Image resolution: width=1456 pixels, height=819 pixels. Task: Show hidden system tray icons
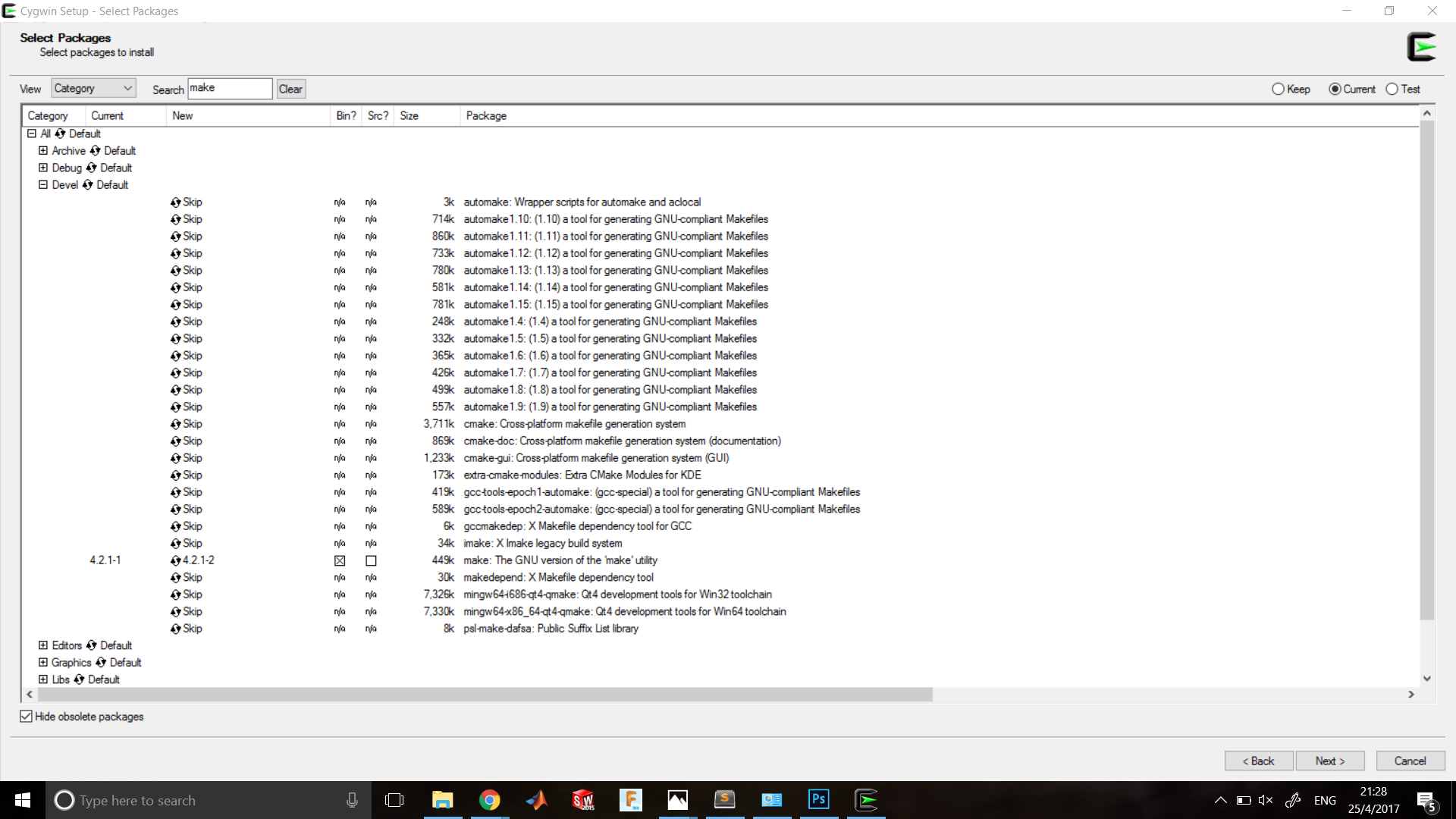coord(1220,800)
